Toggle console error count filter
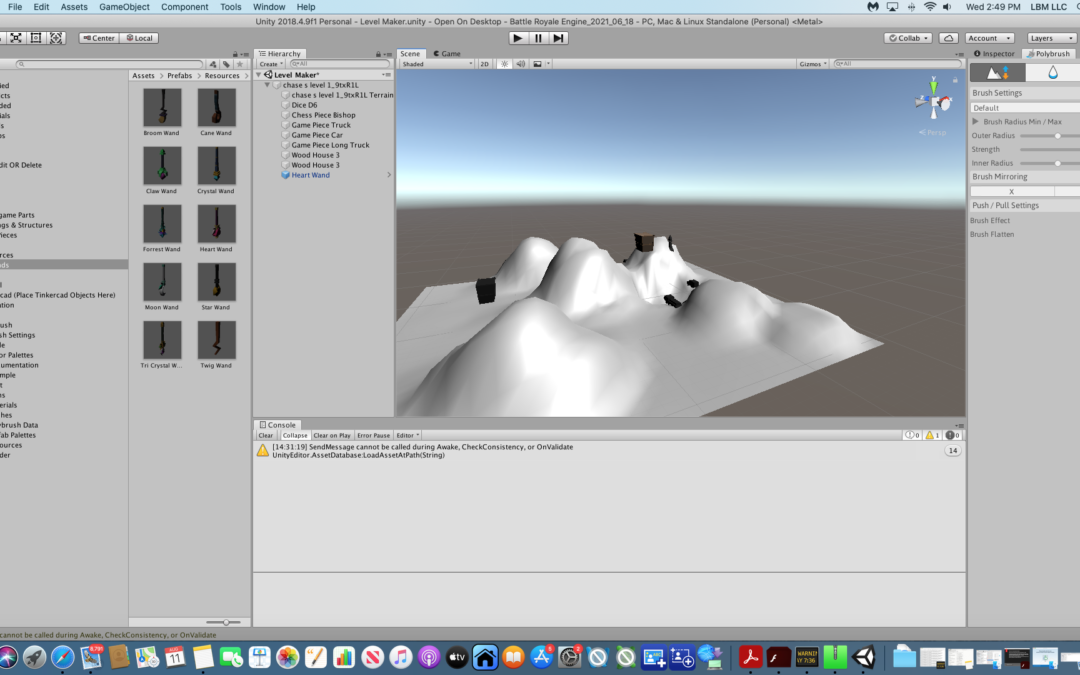The width and height of the screenshot is (1080, 675). click(953, 435)
